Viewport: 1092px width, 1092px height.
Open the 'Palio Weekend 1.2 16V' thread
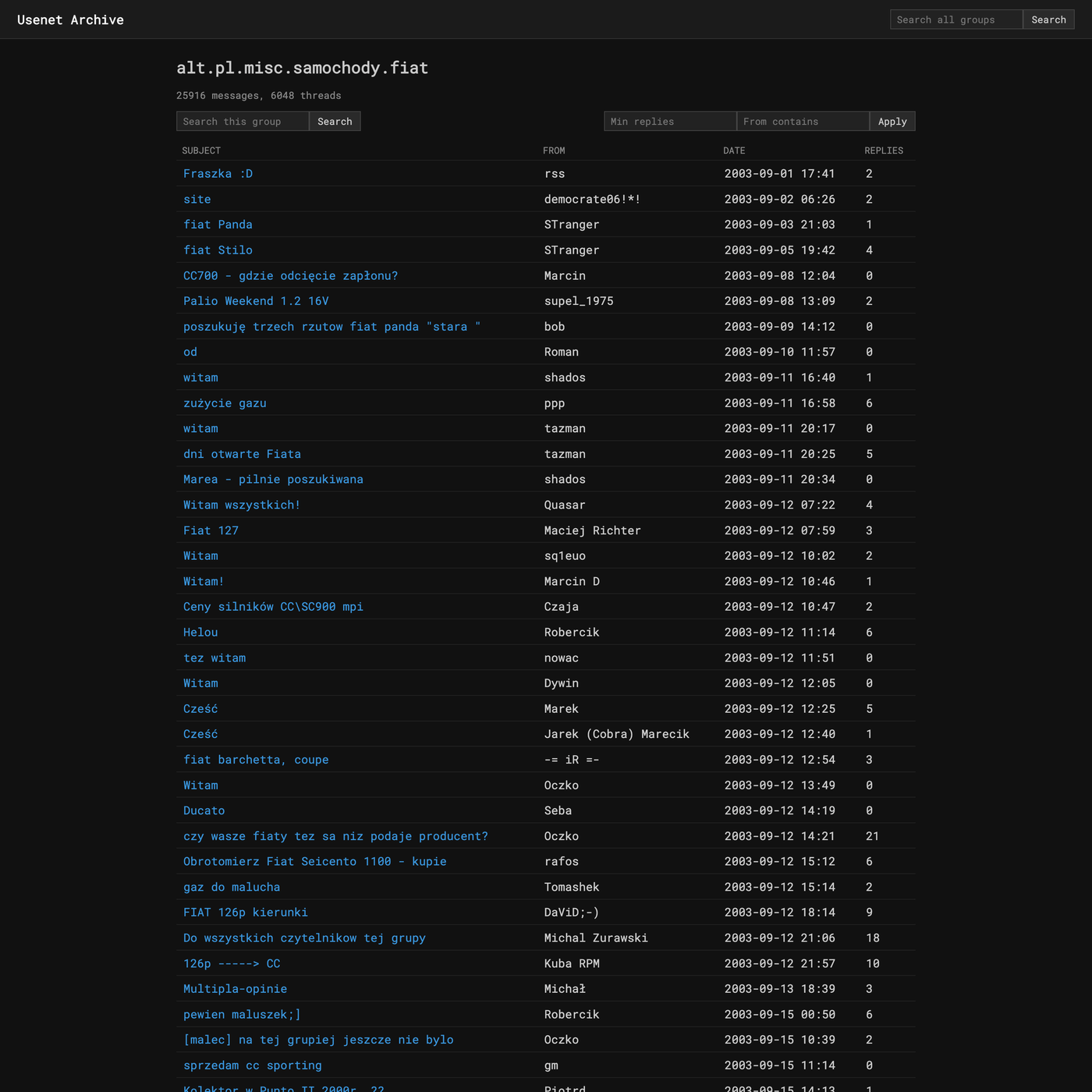click(x=256, y=301)
